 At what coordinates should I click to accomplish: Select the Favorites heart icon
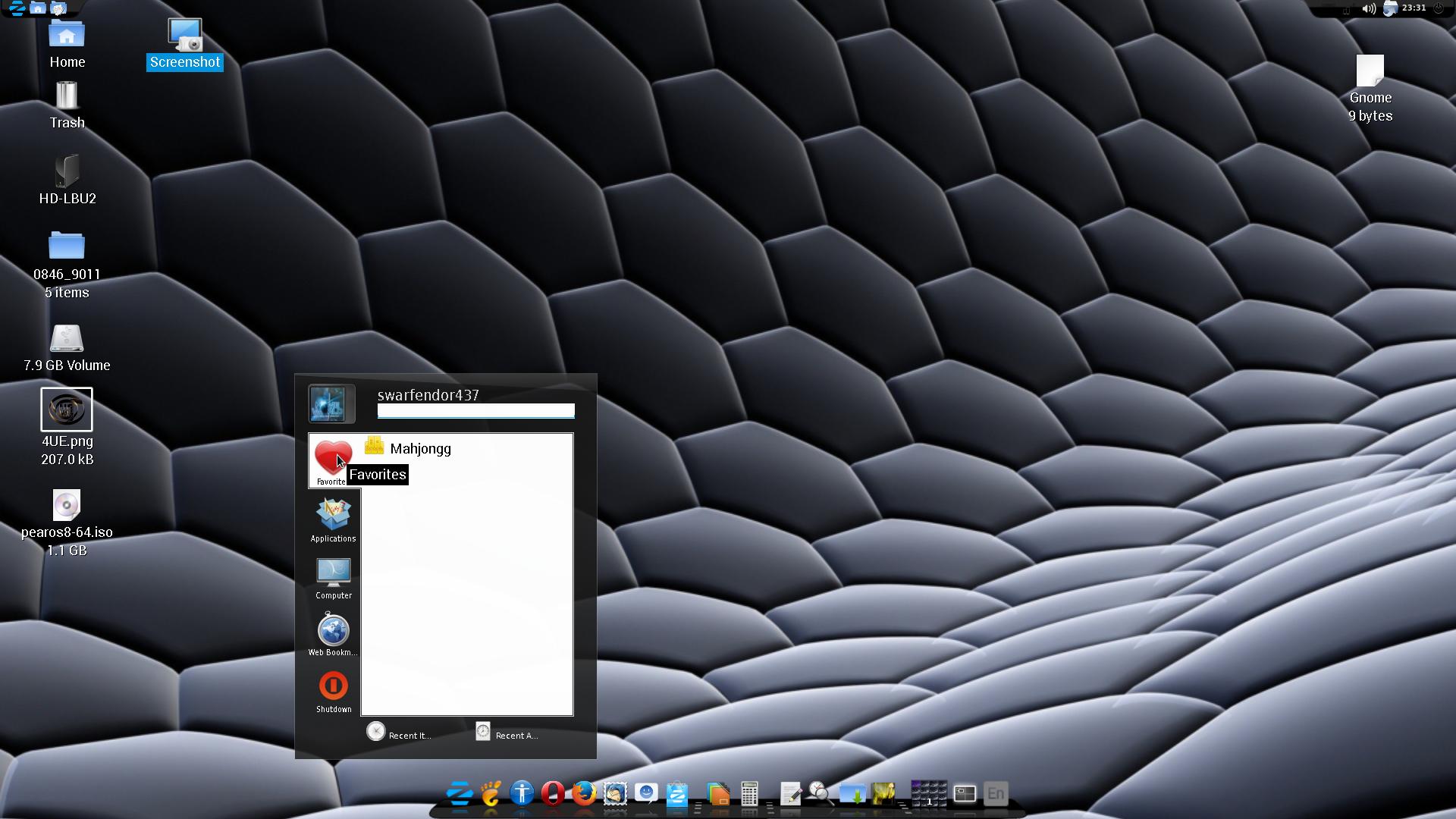pyautogui.click(x=332, y=458)
